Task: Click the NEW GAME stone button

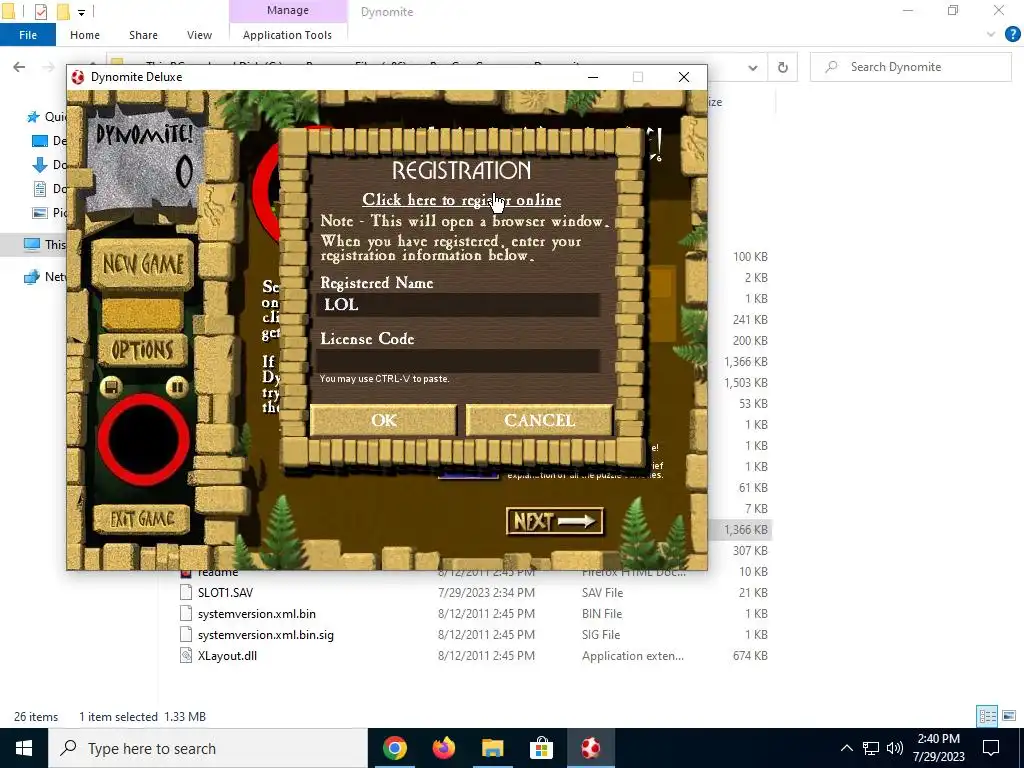Action: pos(143,264)
